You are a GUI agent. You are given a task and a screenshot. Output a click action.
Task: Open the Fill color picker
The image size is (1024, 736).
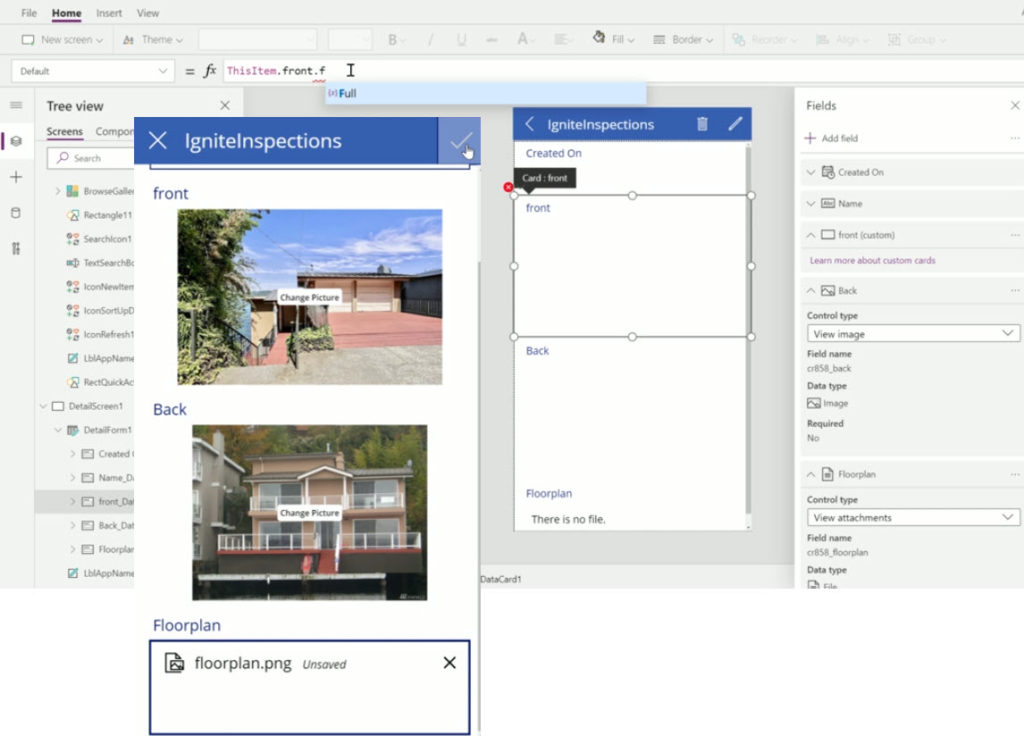pyautogui.click(x=613, y=39)
